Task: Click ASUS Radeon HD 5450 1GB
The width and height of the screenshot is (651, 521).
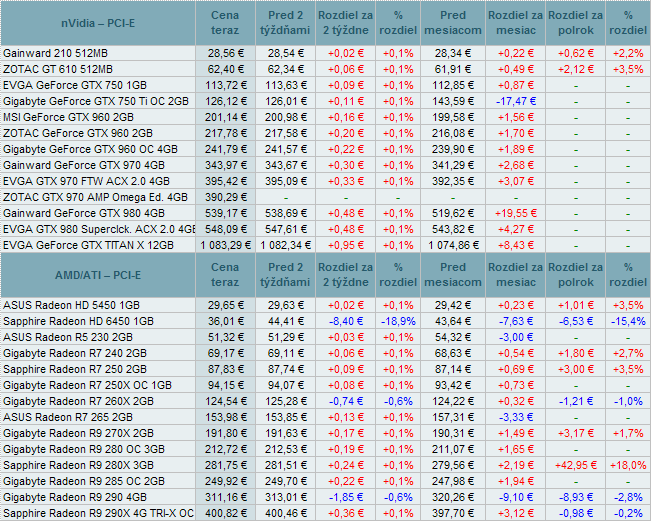Action: (x=71, y=306)
